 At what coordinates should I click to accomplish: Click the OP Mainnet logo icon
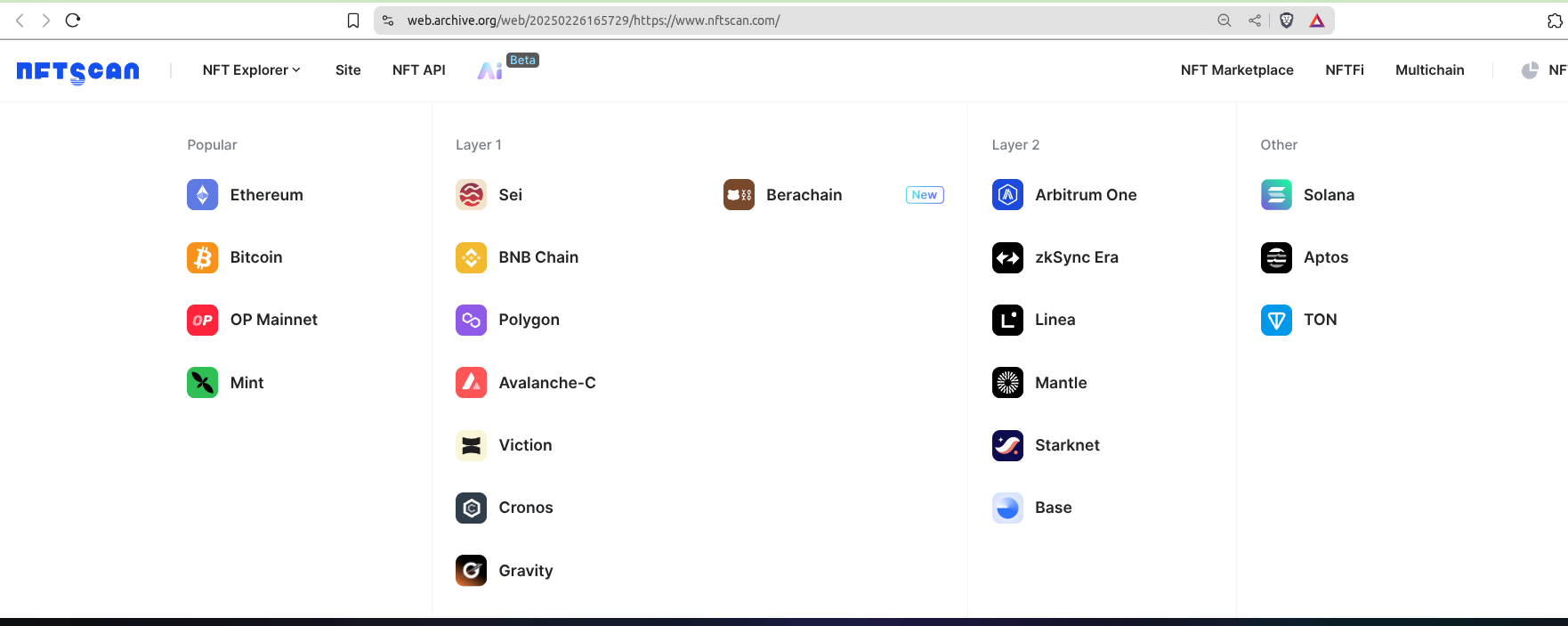pyautogui.click(x=202, y=321)
